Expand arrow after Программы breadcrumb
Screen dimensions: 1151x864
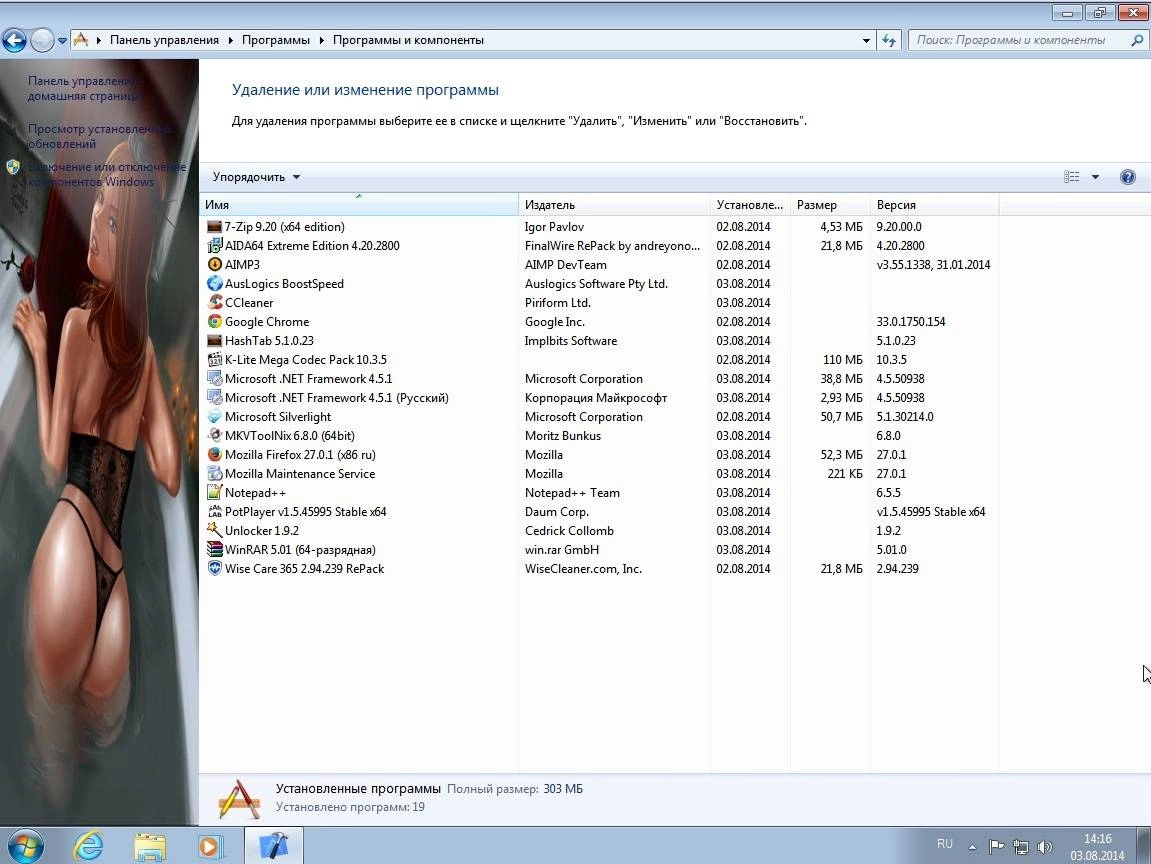(322, 40)
